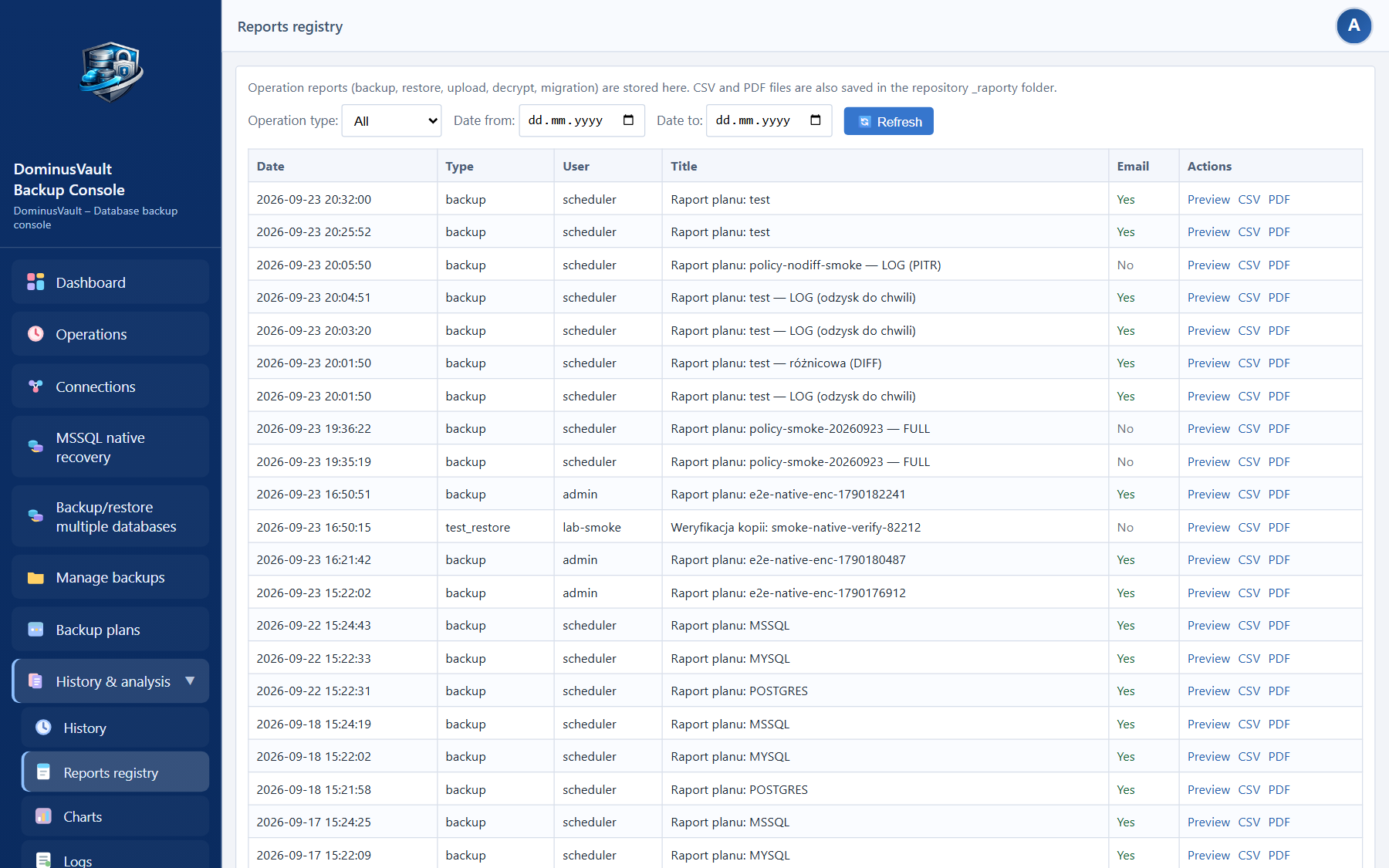Image resolution: width=1389 pixels, height=868 pixels.
Task: Click the History & analysis document icon
Action: (35, 681)
